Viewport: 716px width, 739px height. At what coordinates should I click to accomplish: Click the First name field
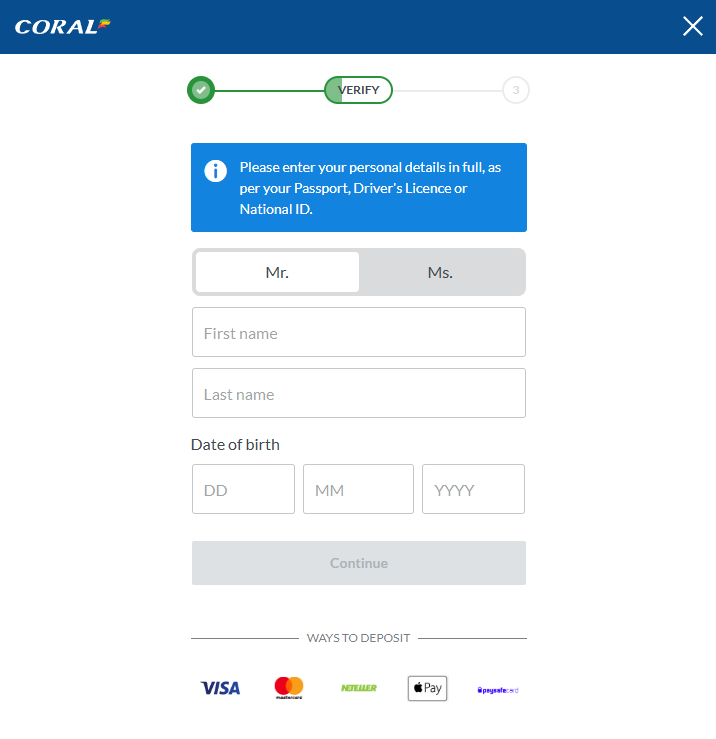coord(358,333)
